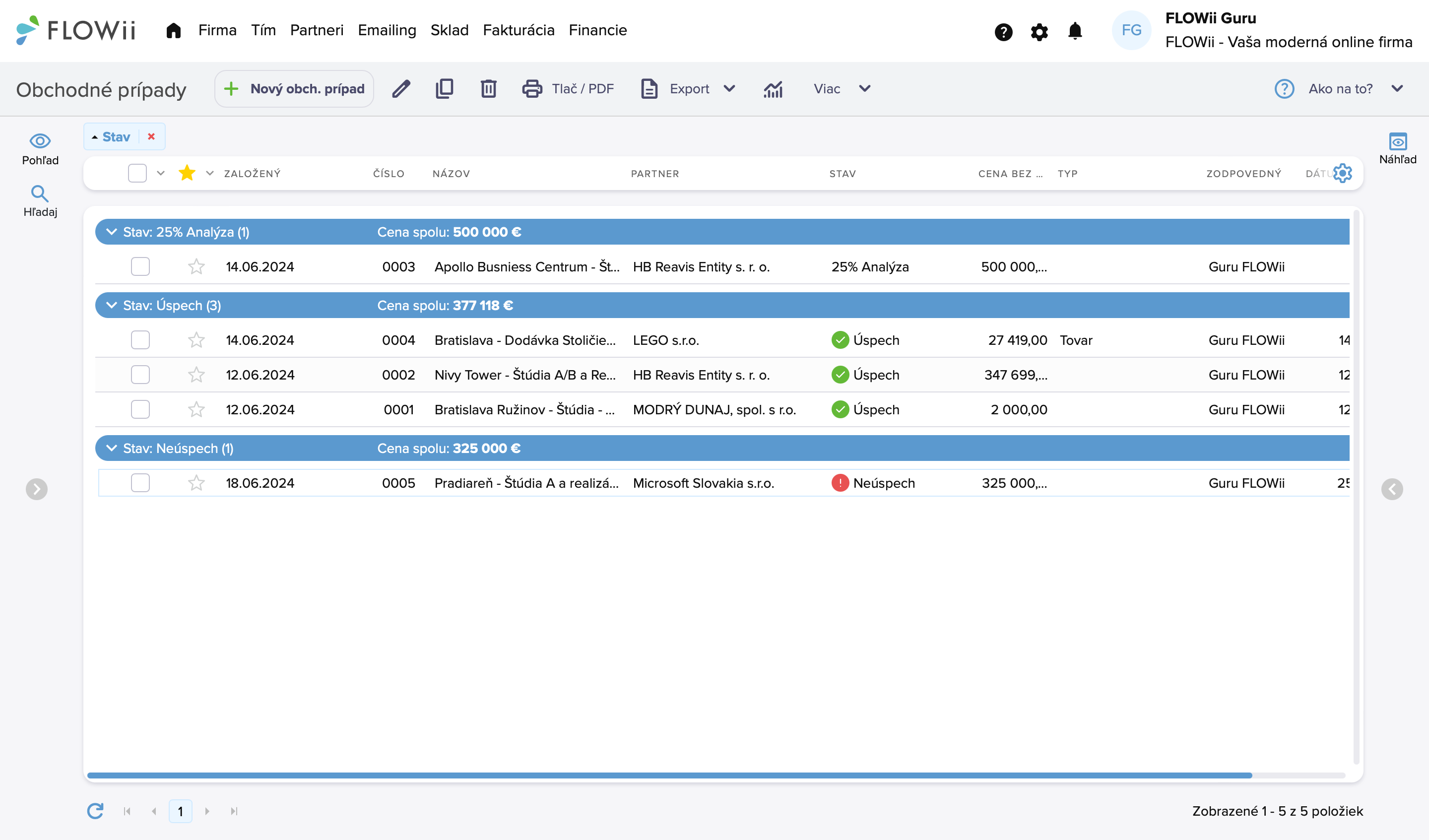The image size is (1429, 840).
Task: Open the Emailing menu
Action: (387, 30)
